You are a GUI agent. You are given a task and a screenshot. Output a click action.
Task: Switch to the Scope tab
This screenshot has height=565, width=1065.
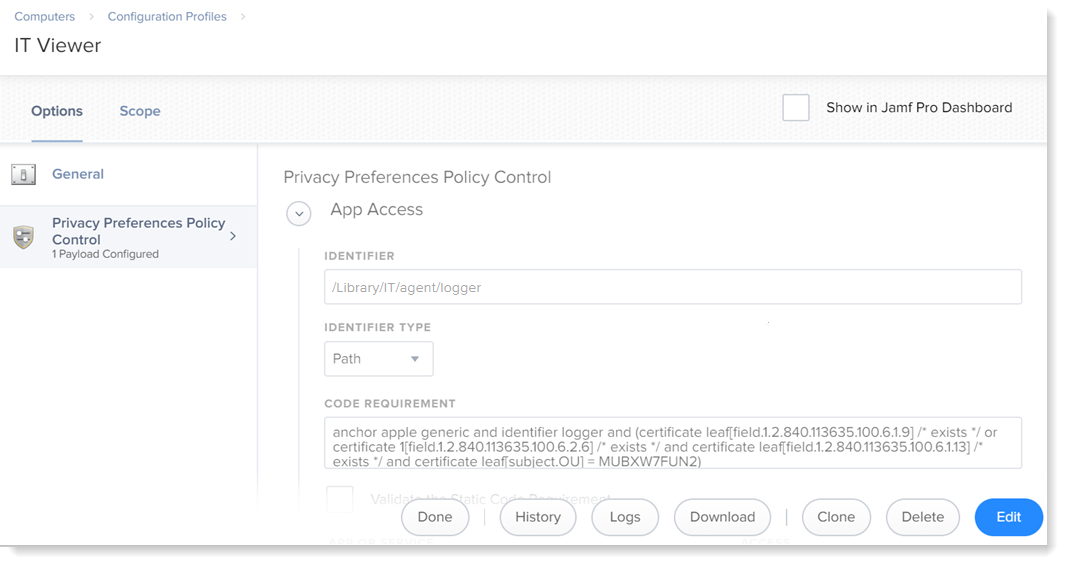(x=140, y=111)
